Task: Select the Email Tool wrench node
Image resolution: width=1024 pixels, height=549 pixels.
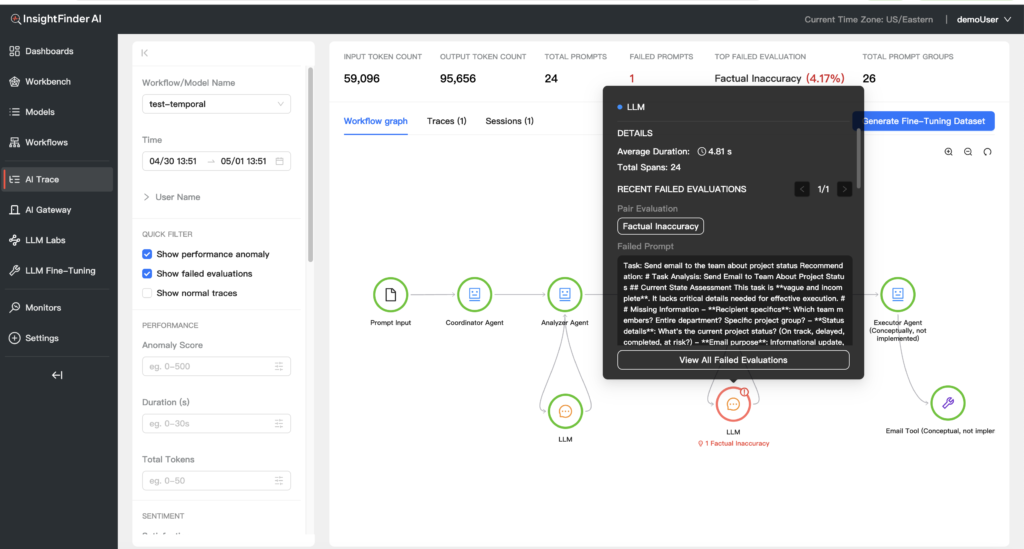Action: click(x=948, y=403)
